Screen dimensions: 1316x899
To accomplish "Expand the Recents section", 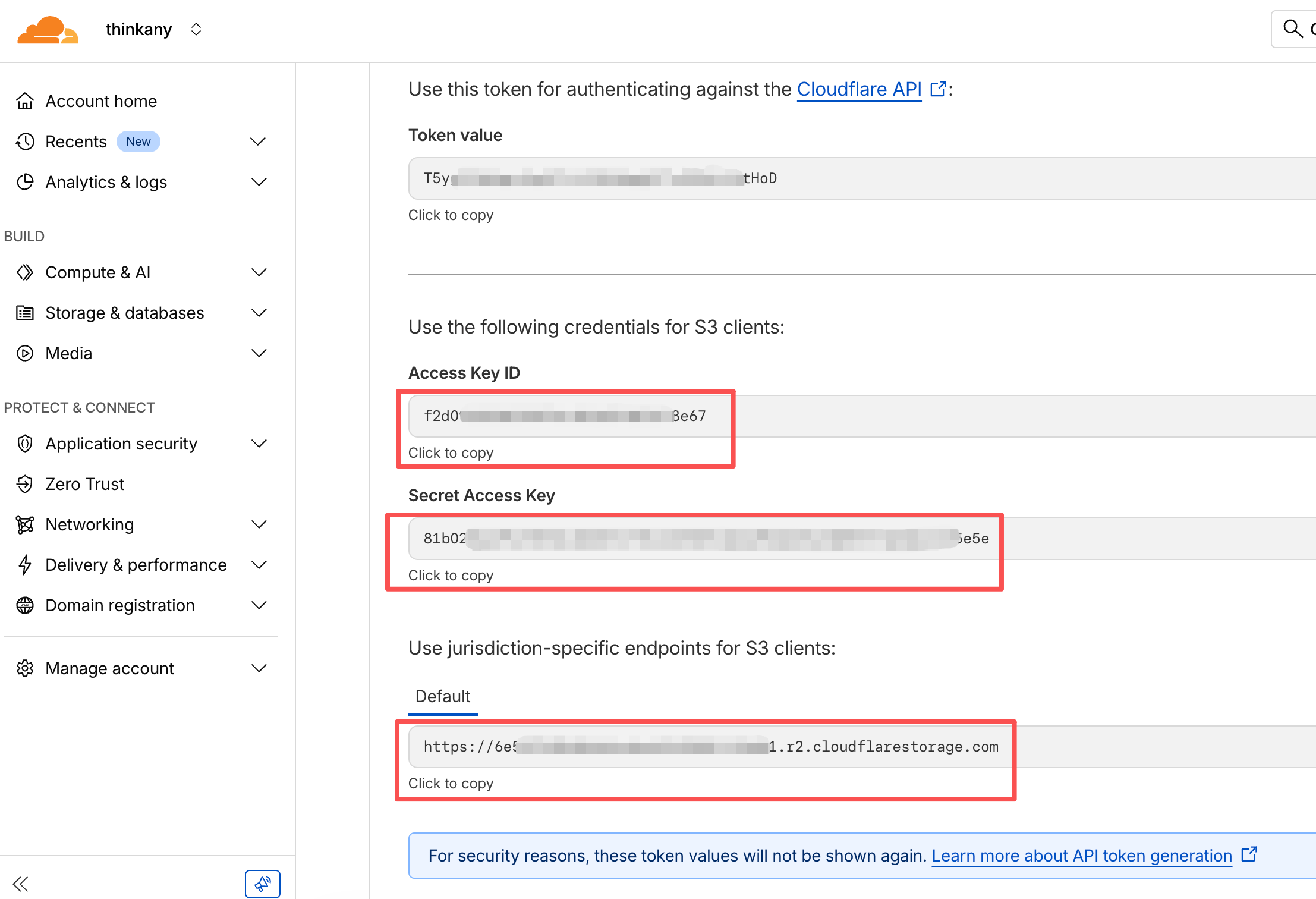I will (258, 142).
